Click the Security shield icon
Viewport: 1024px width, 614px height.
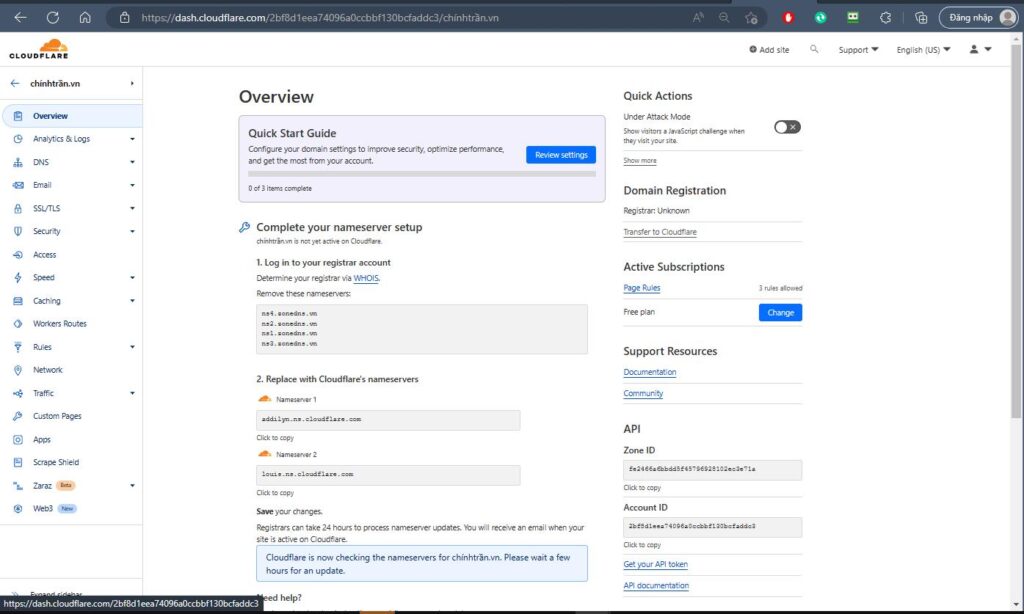(x=20, y=231)
